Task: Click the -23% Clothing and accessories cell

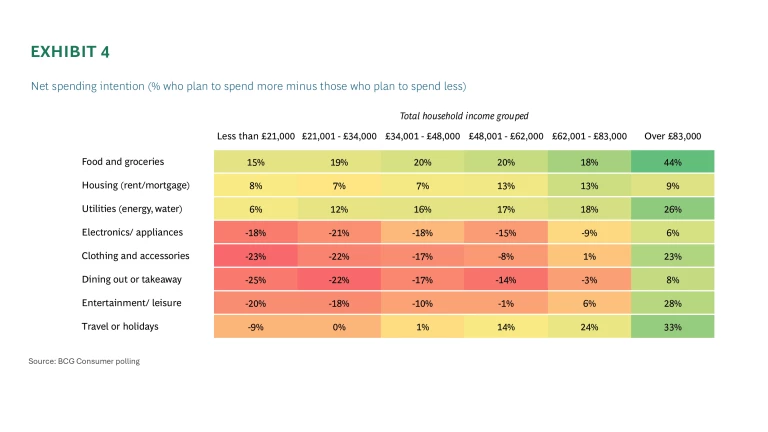Action: pos(256,255)
